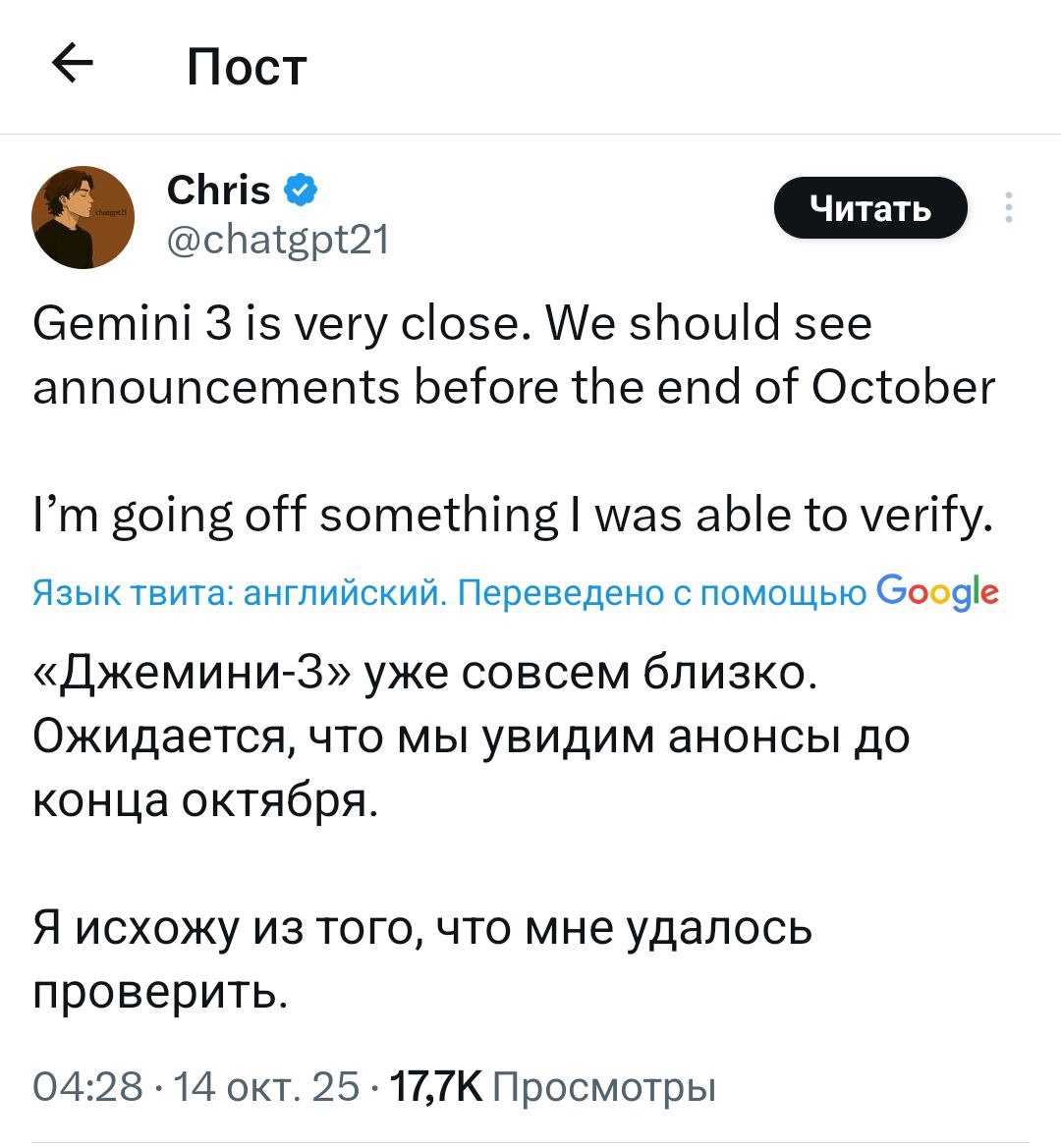Image resolution: width=1061 pixels, height=1148 pixels.
Task: Click the blue verified badge next to Chris
Action: tap(300, 190)
